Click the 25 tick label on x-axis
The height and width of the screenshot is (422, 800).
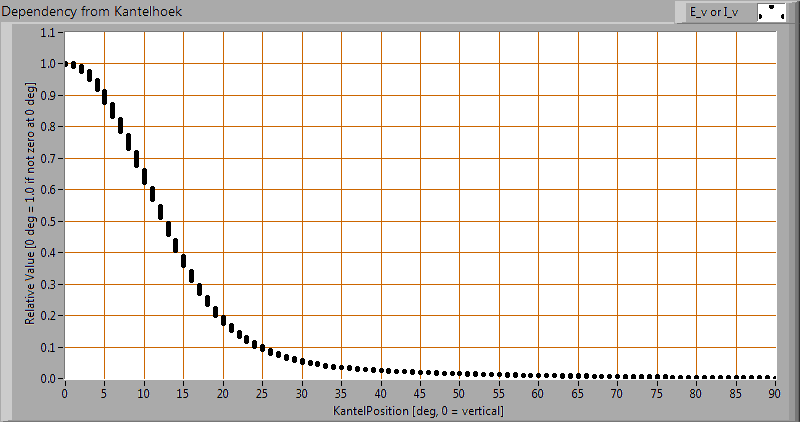[x=262, y=395]
